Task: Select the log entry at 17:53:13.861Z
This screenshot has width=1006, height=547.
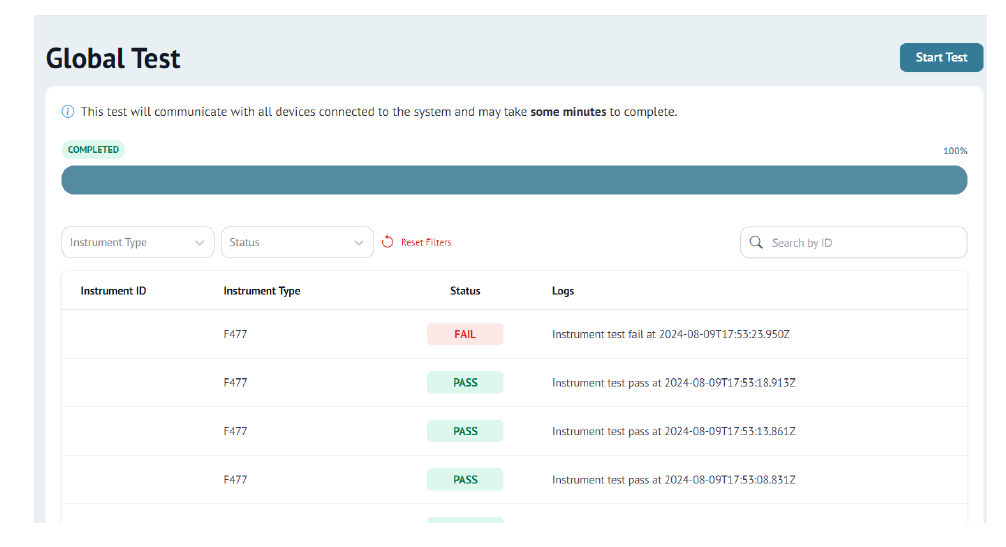Action: [673, 431]
